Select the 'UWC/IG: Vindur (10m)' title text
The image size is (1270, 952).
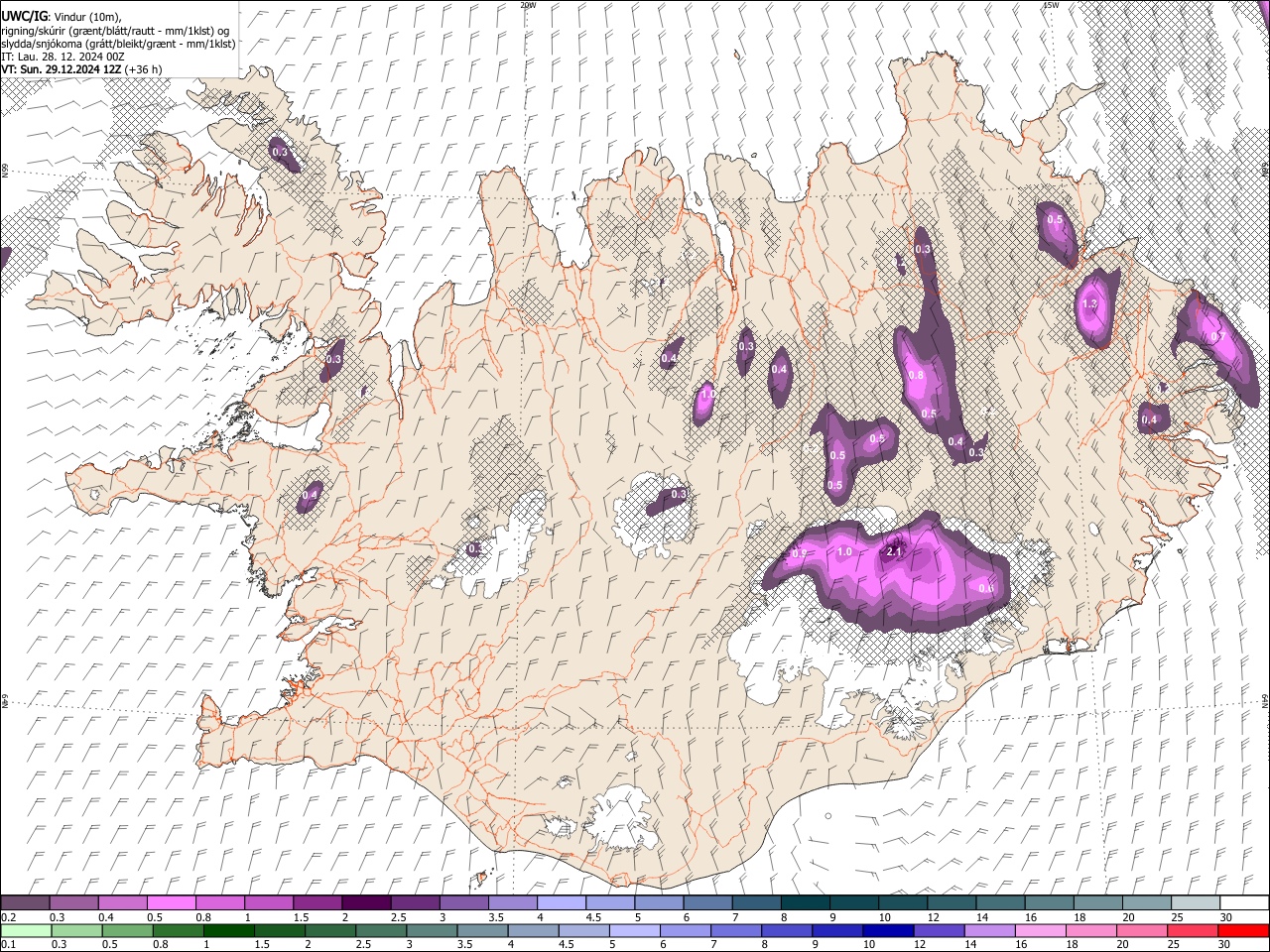click(61, 16)
